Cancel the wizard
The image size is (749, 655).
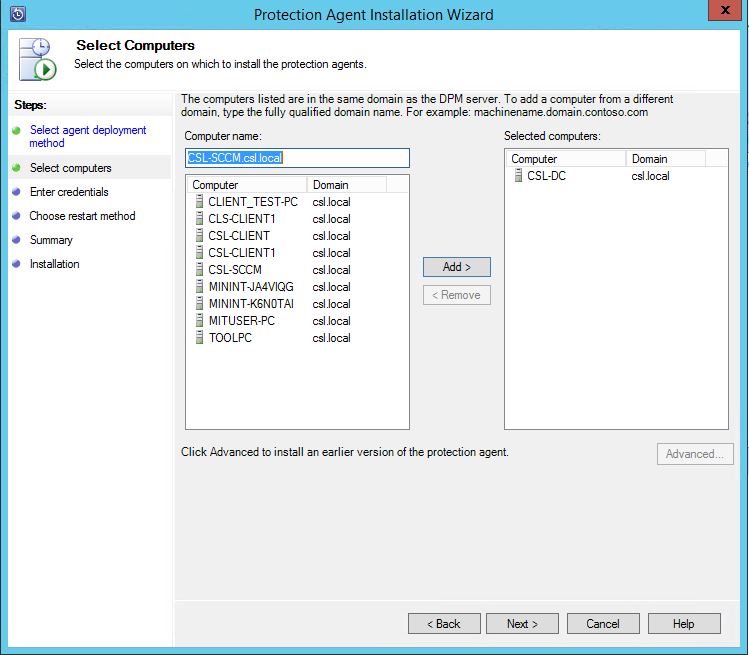click(603, 623)
